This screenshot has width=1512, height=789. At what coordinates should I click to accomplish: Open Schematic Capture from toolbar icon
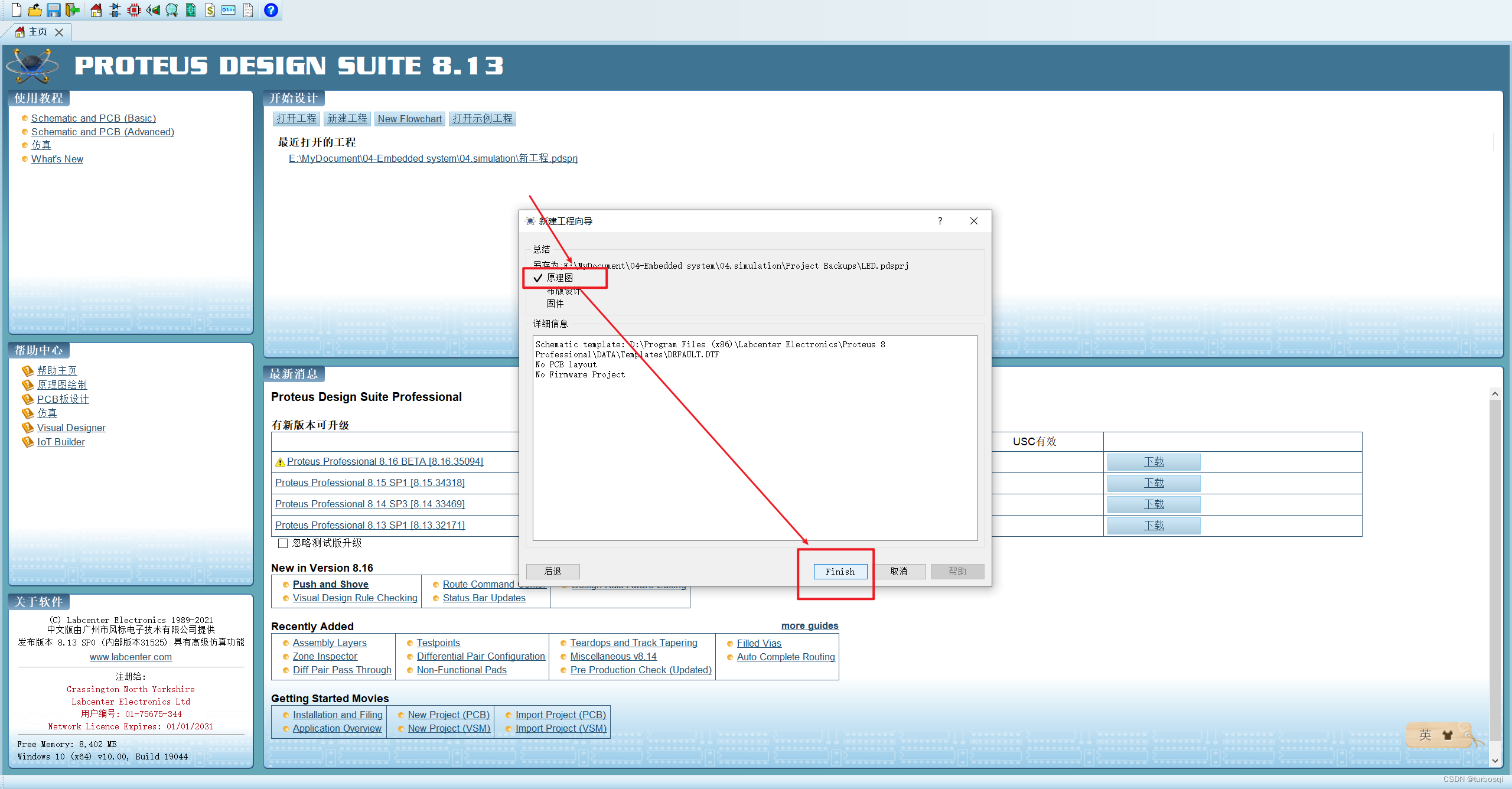click(x=115, y=10)
